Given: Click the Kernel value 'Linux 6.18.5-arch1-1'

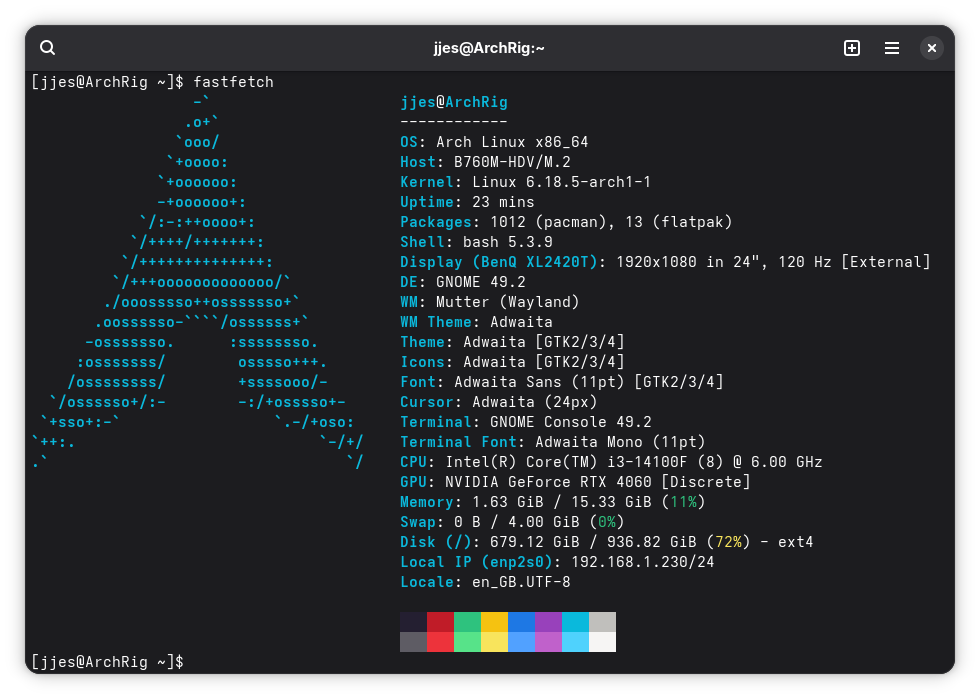Looking at the screenshot, I should pos(561,182).
